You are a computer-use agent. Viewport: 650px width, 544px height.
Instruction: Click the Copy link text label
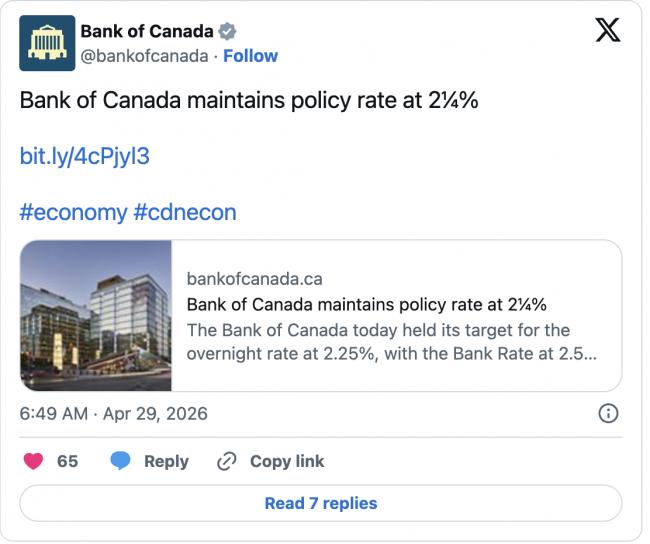287,461
